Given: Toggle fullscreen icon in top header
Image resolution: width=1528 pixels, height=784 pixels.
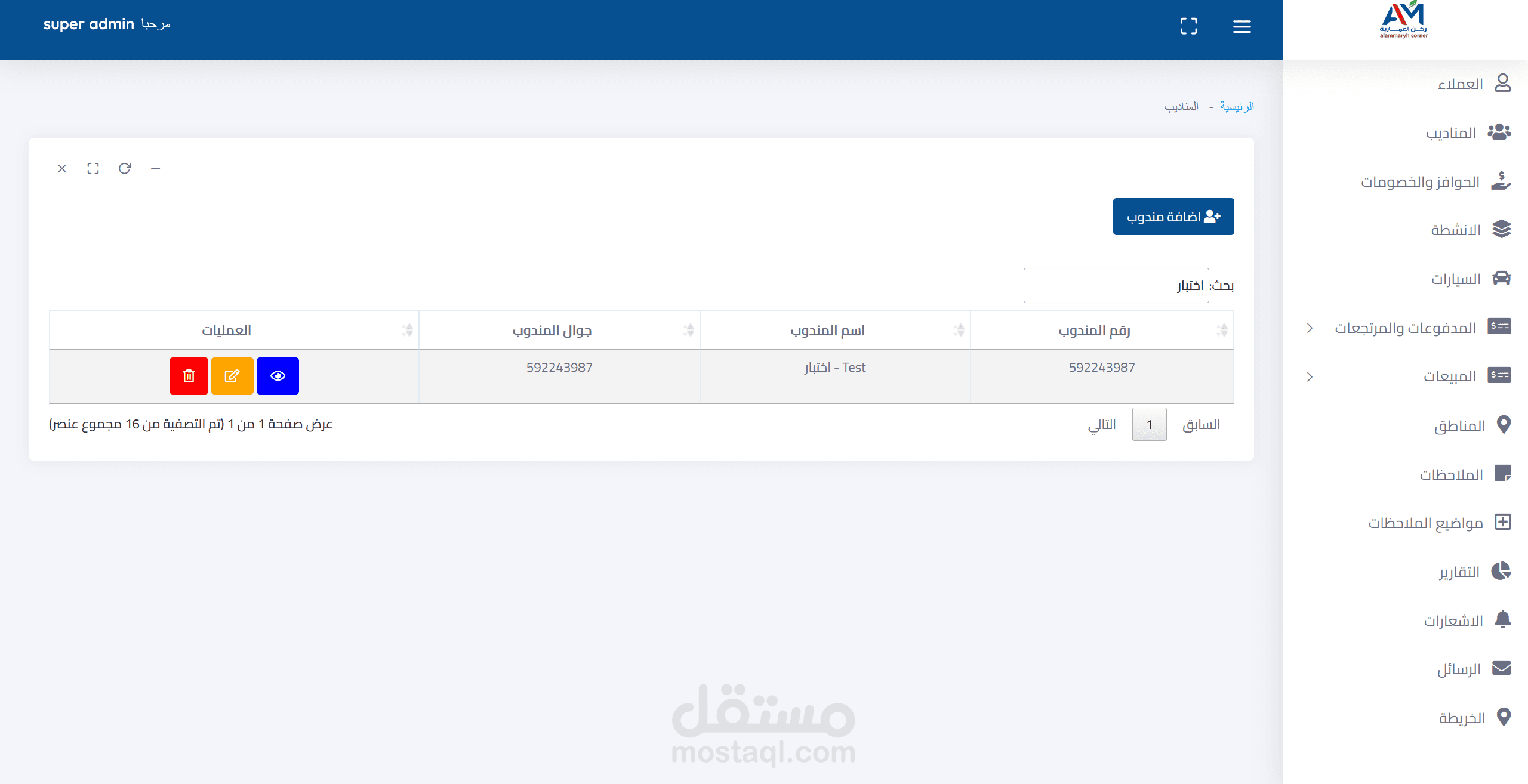Looking at the screenshot, I should (1188, 26).
